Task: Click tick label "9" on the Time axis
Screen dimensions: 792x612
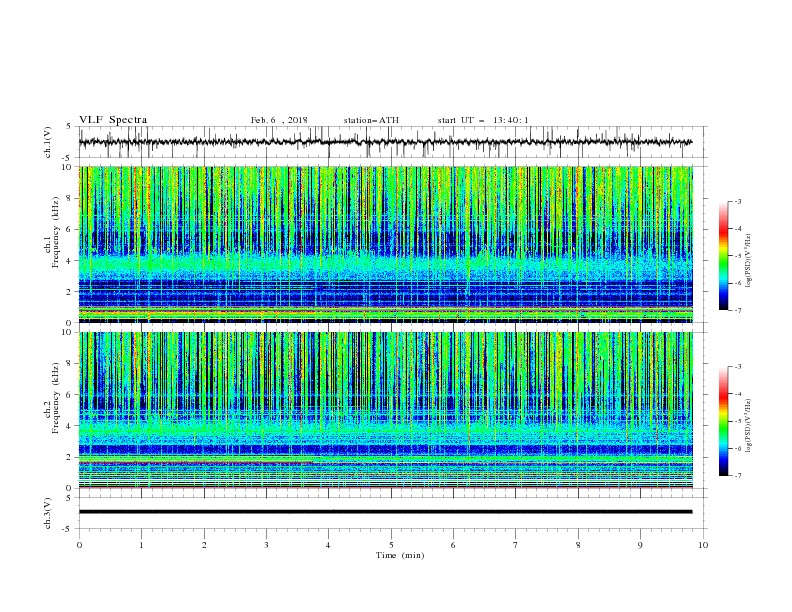Action: coord(640,545)
